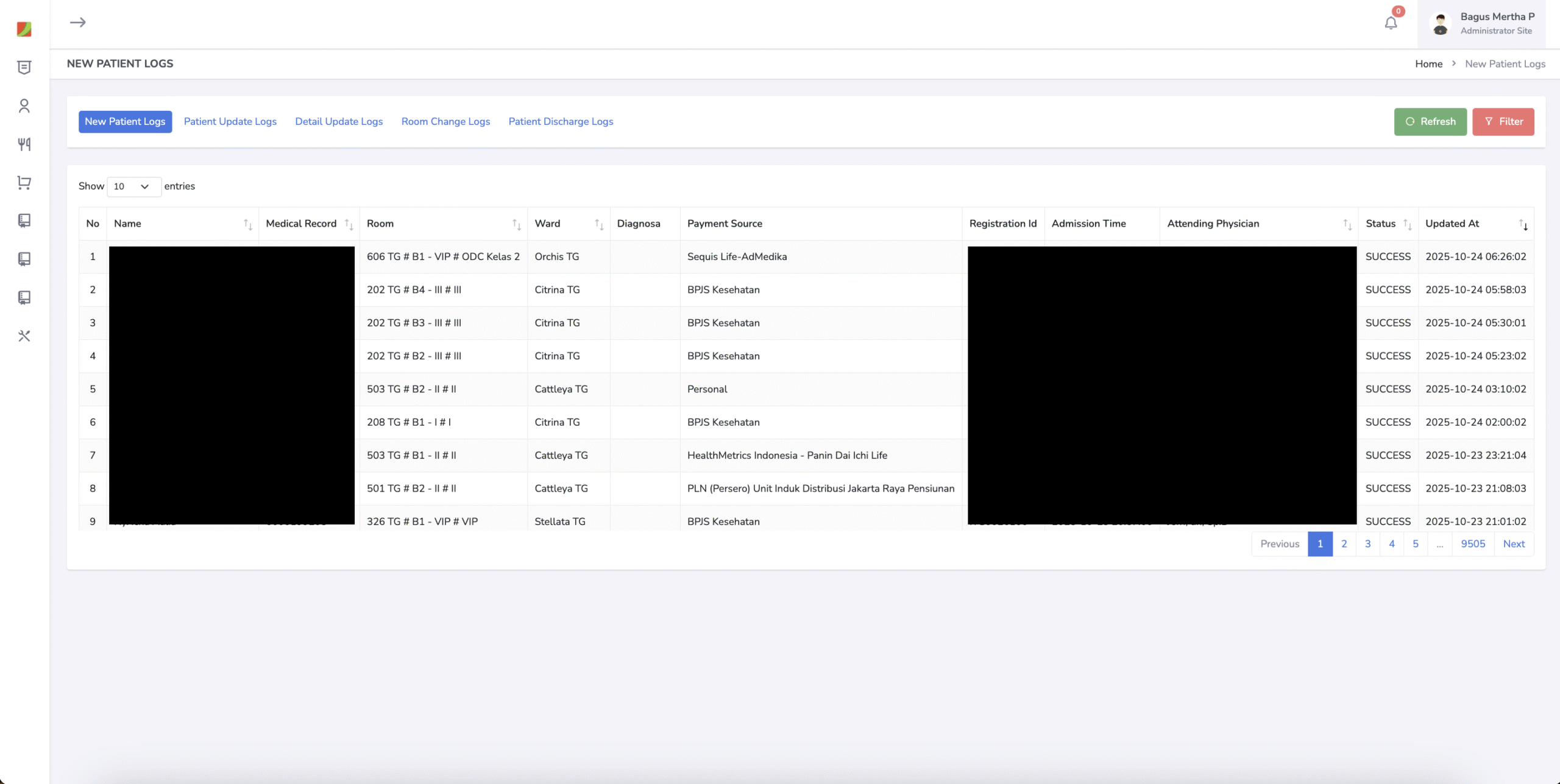The width and height of the screenshot is (1560, 784).
Task: Click the red-green app logo icon
Action: (24, 29)
